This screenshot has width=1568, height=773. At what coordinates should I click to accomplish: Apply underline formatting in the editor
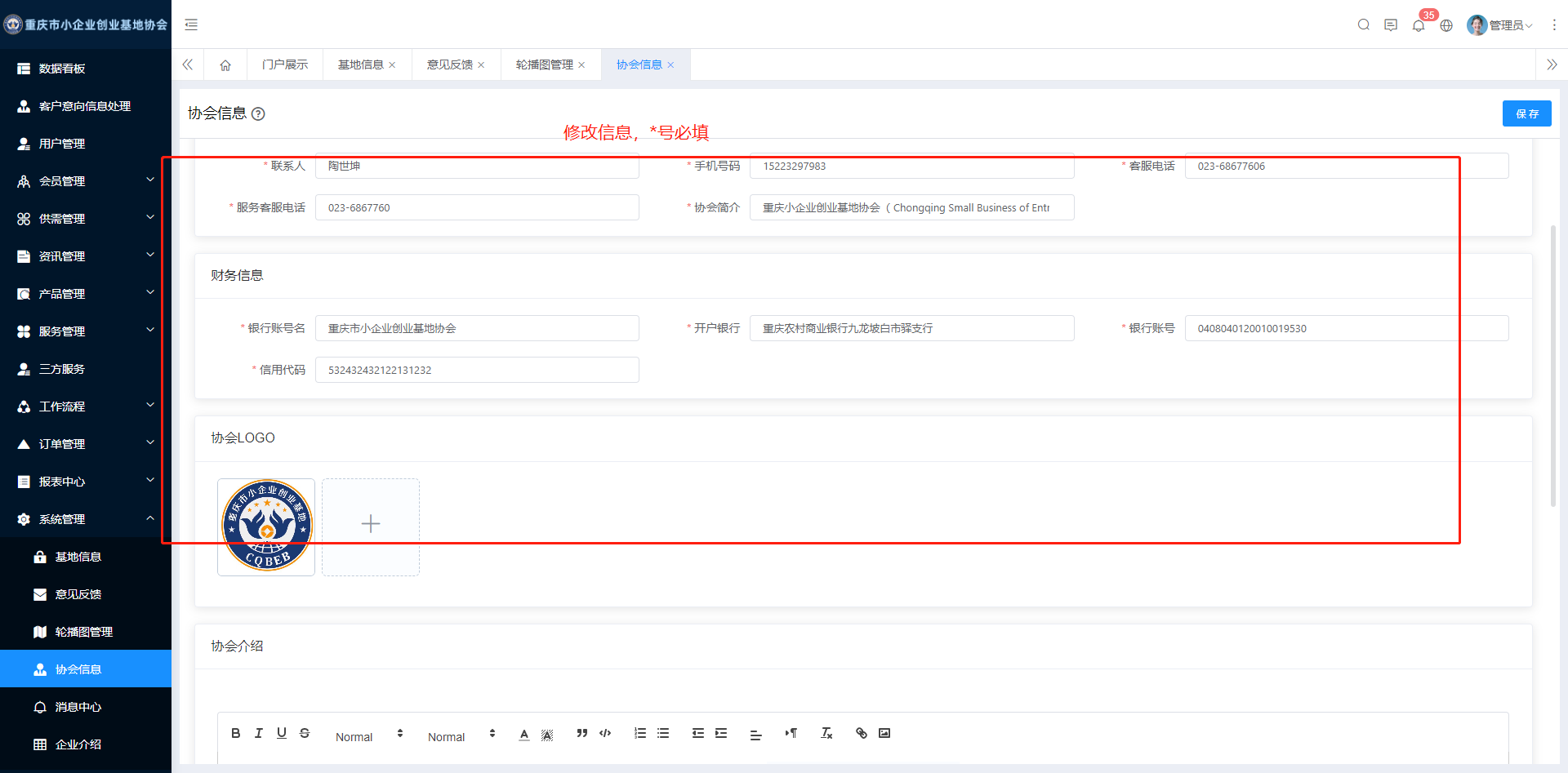pos(282,733)
